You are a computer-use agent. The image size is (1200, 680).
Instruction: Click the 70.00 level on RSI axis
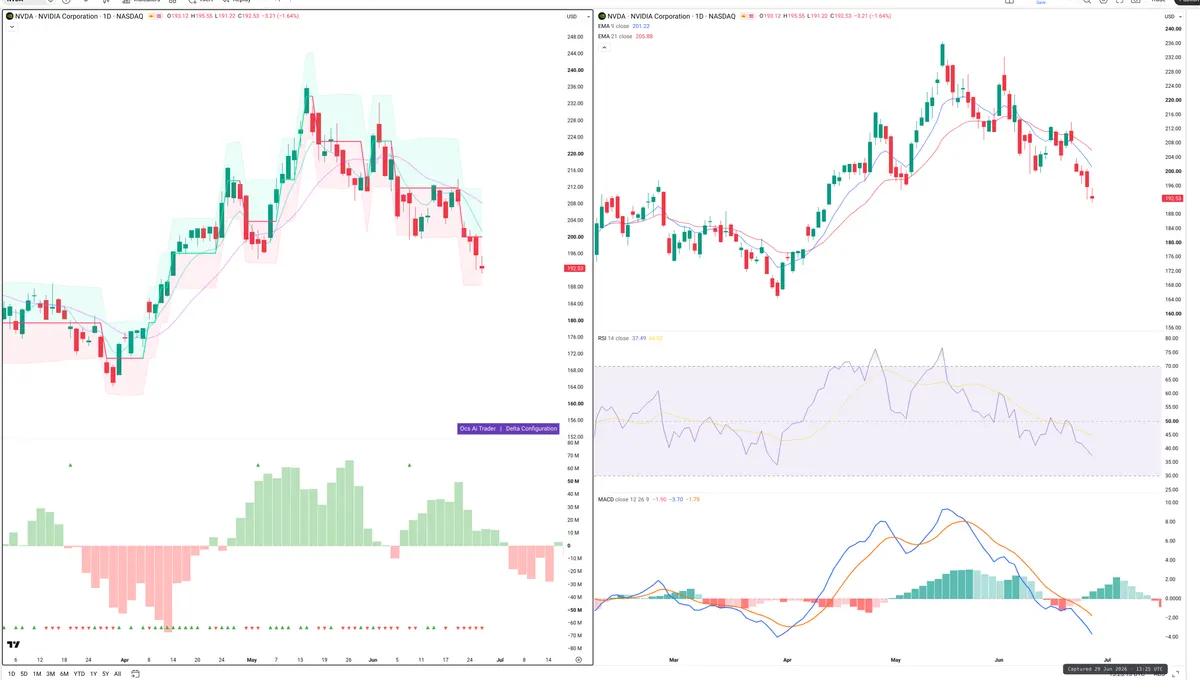pyautogui.click(x=1172, y=366)
